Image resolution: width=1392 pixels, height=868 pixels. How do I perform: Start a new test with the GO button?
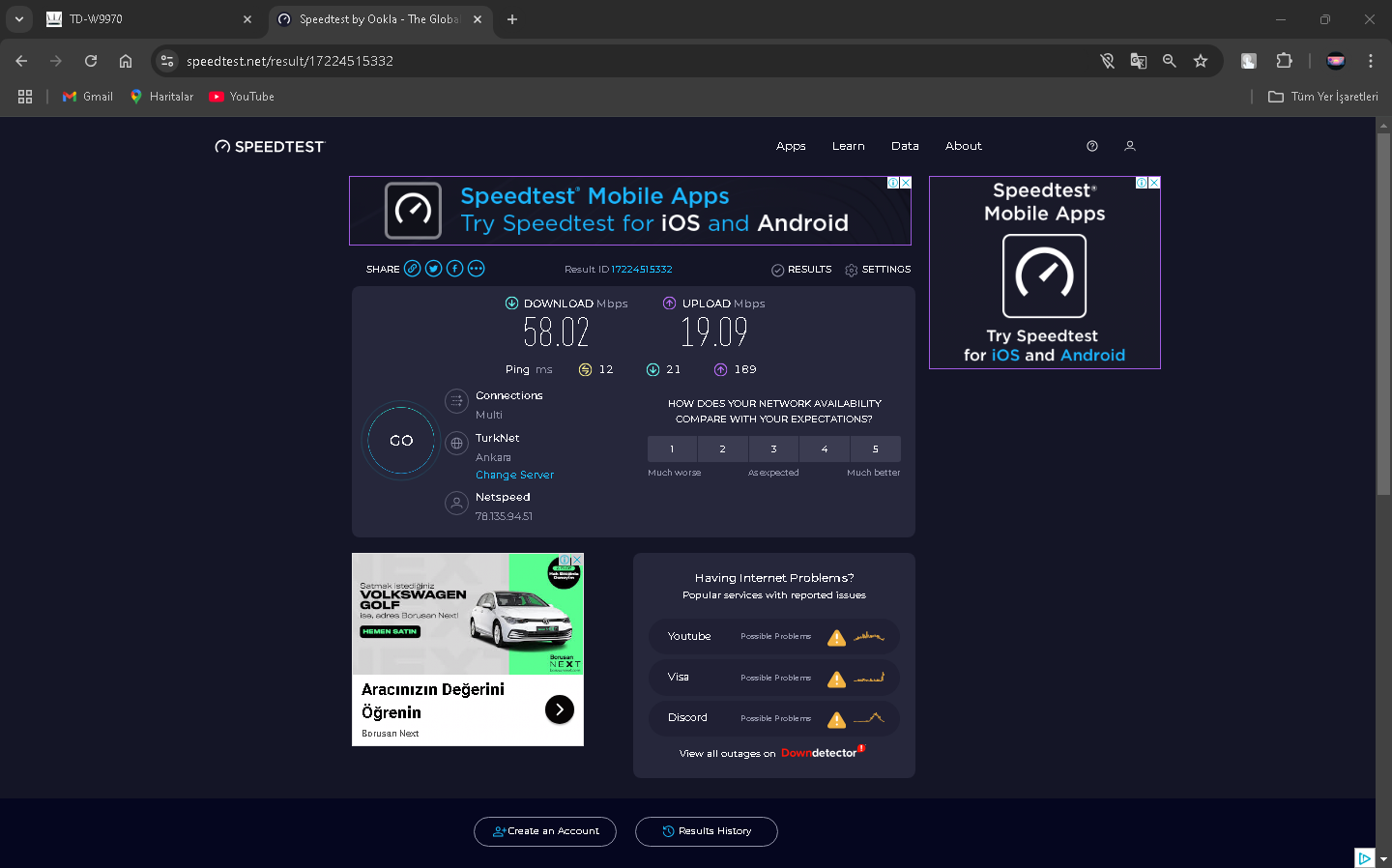point(401,441)
